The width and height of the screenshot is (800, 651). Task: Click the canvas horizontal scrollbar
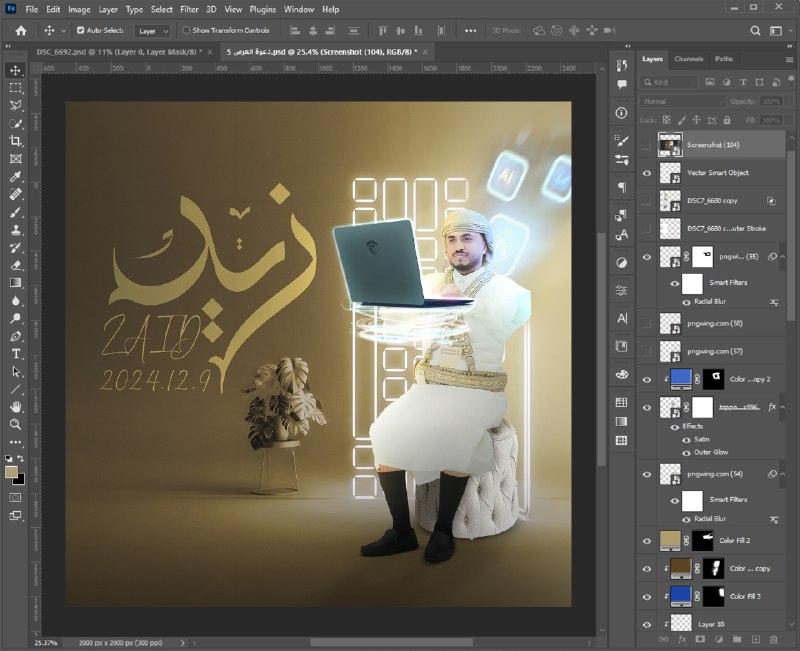point(391,643)
